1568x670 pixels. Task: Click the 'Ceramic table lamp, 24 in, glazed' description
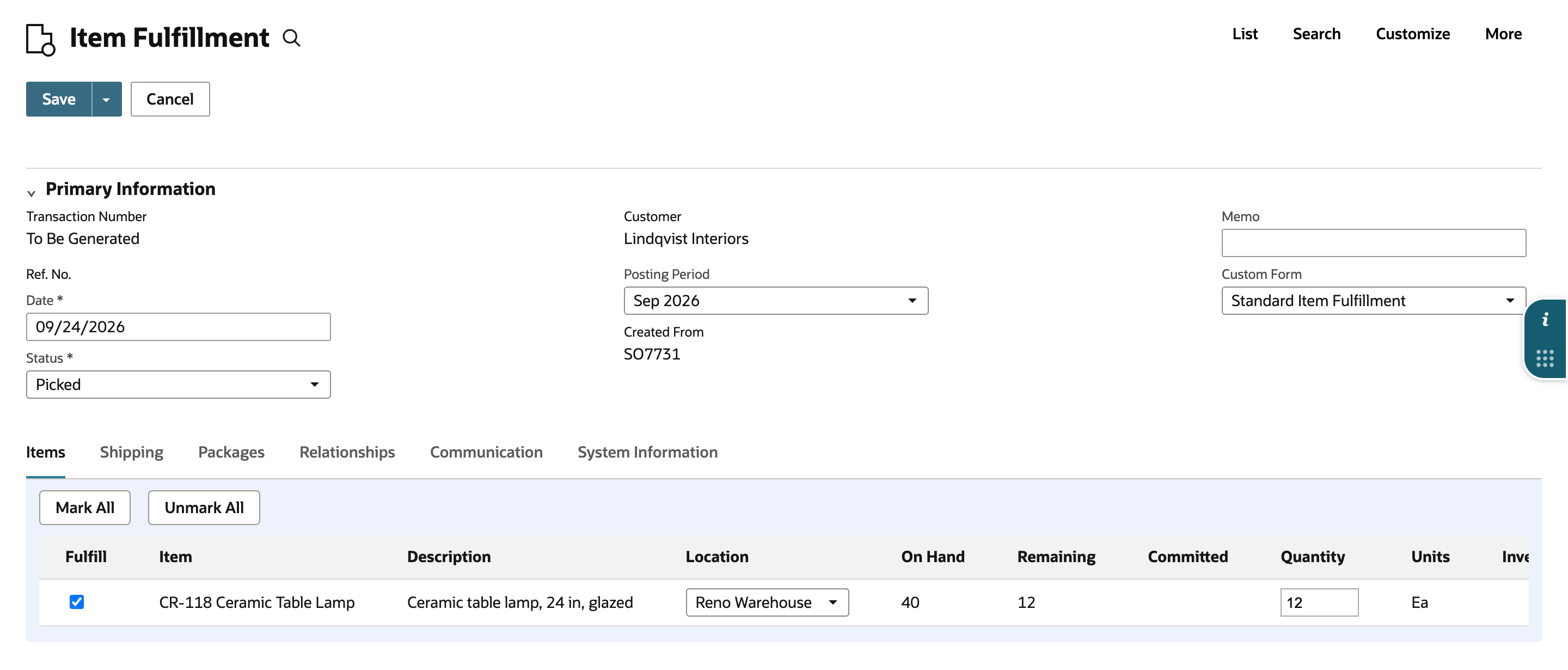[x=520, y=602]
